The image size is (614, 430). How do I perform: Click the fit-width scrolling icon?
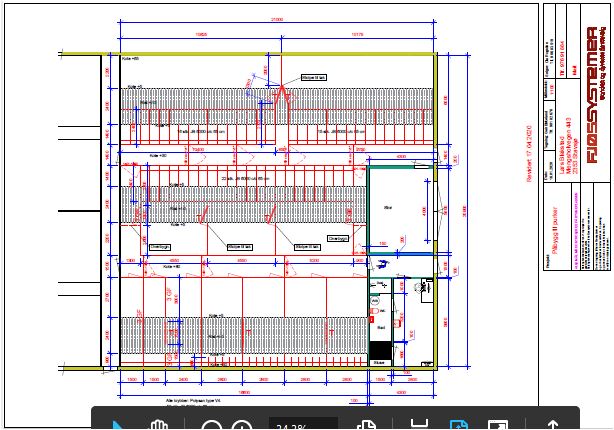[x=420, y=424]
